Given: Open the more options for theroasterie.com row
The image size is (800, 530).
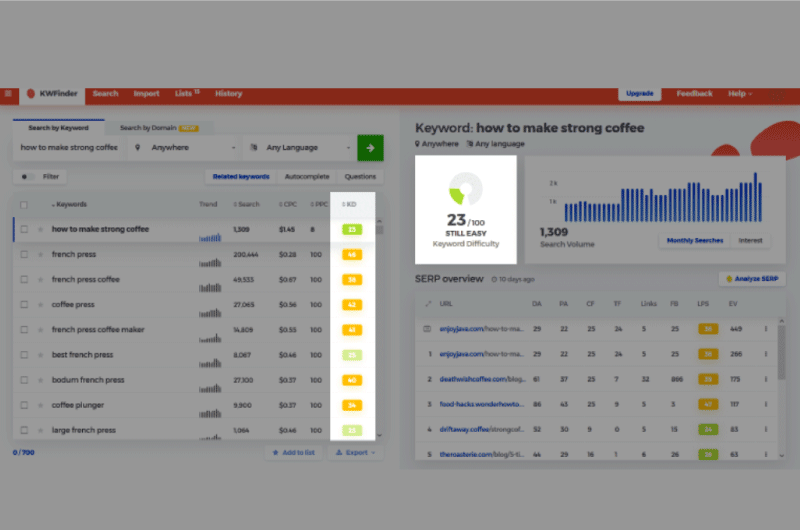Looking at the screenshot, I should coord(766,454).
